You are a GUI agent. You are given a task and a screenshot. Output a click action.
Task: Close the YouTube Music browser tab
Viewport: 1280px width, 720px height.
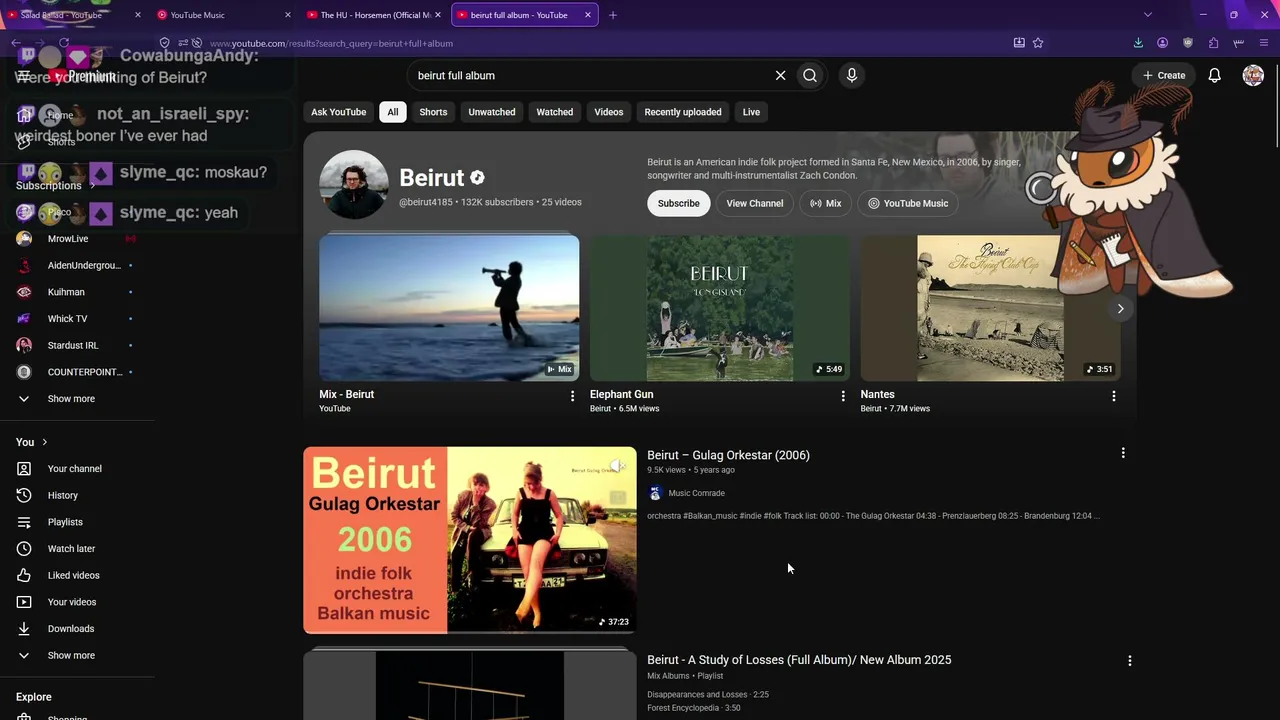point(288,15)
